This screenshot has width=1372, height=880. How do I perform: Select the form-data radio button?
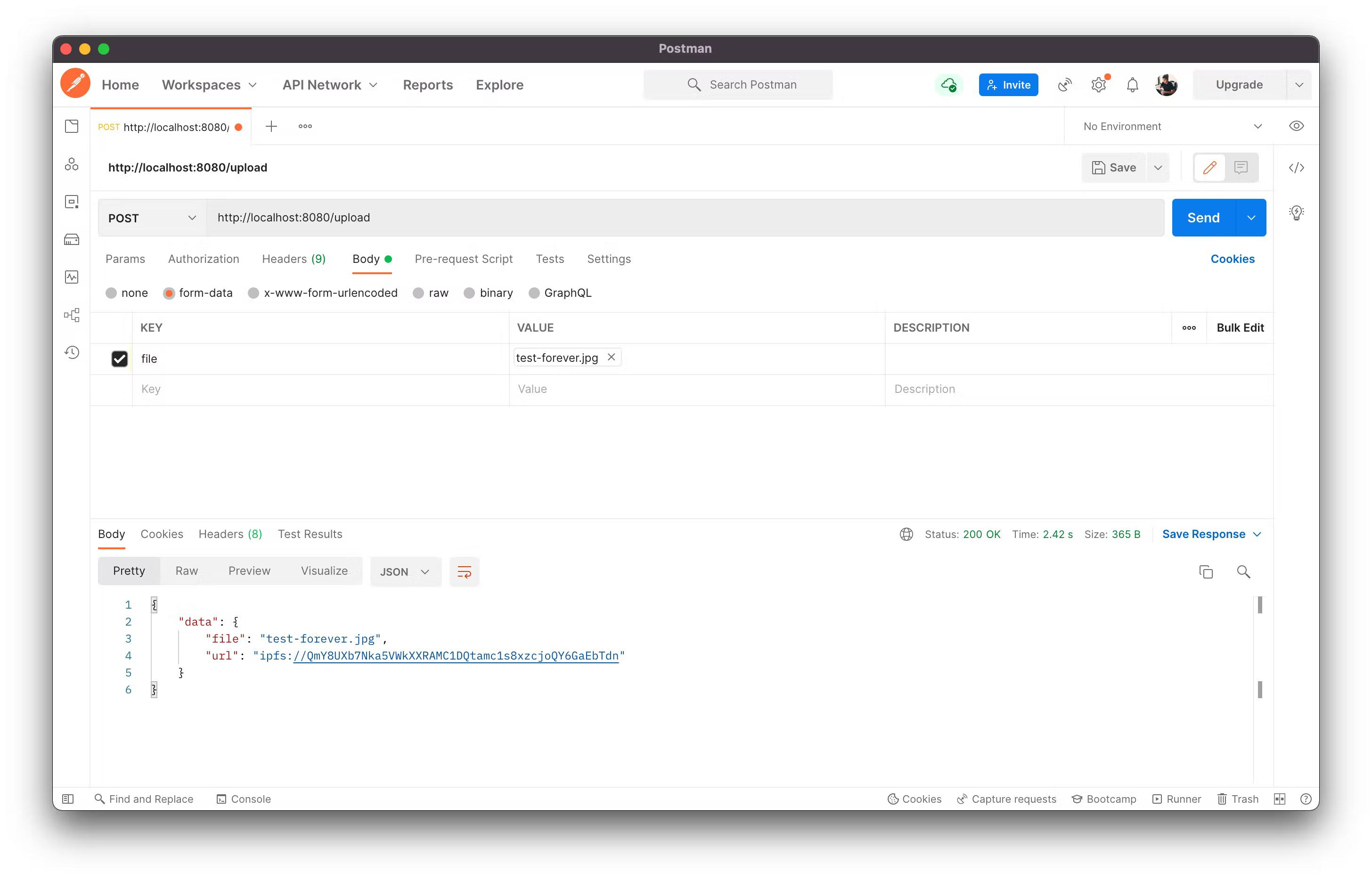[x=169, y=293]
